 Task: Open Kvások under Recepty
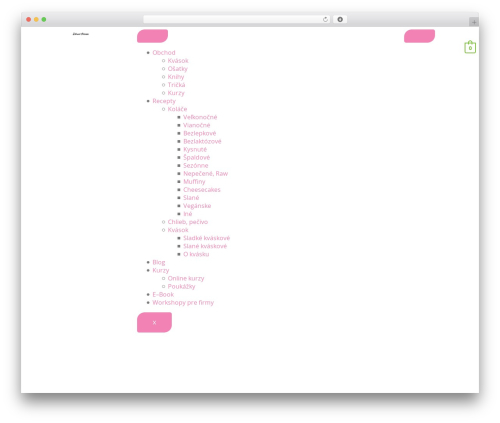(178, 230)
